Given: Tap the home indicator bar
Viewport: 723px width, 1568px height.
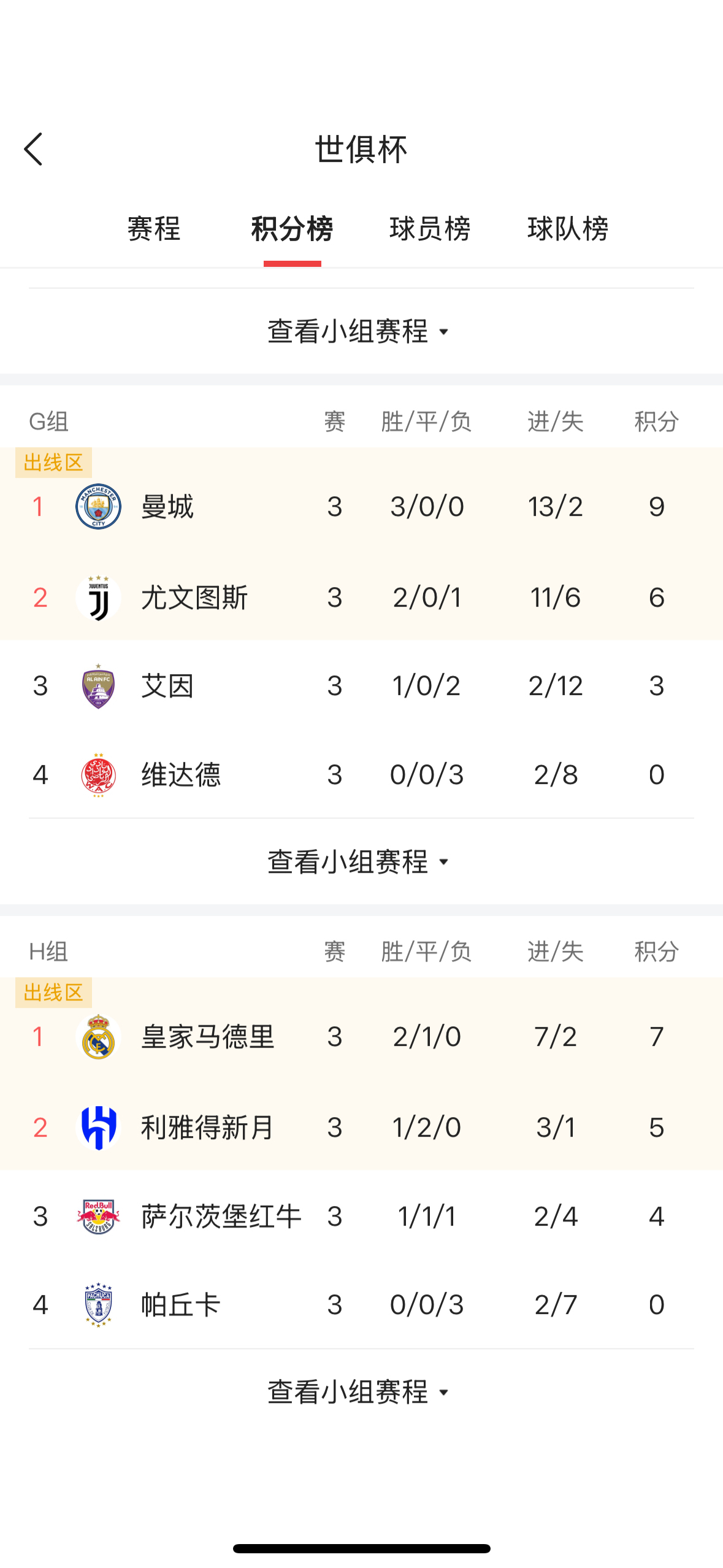Looking at the screenshot, I should pos(361,1548).
